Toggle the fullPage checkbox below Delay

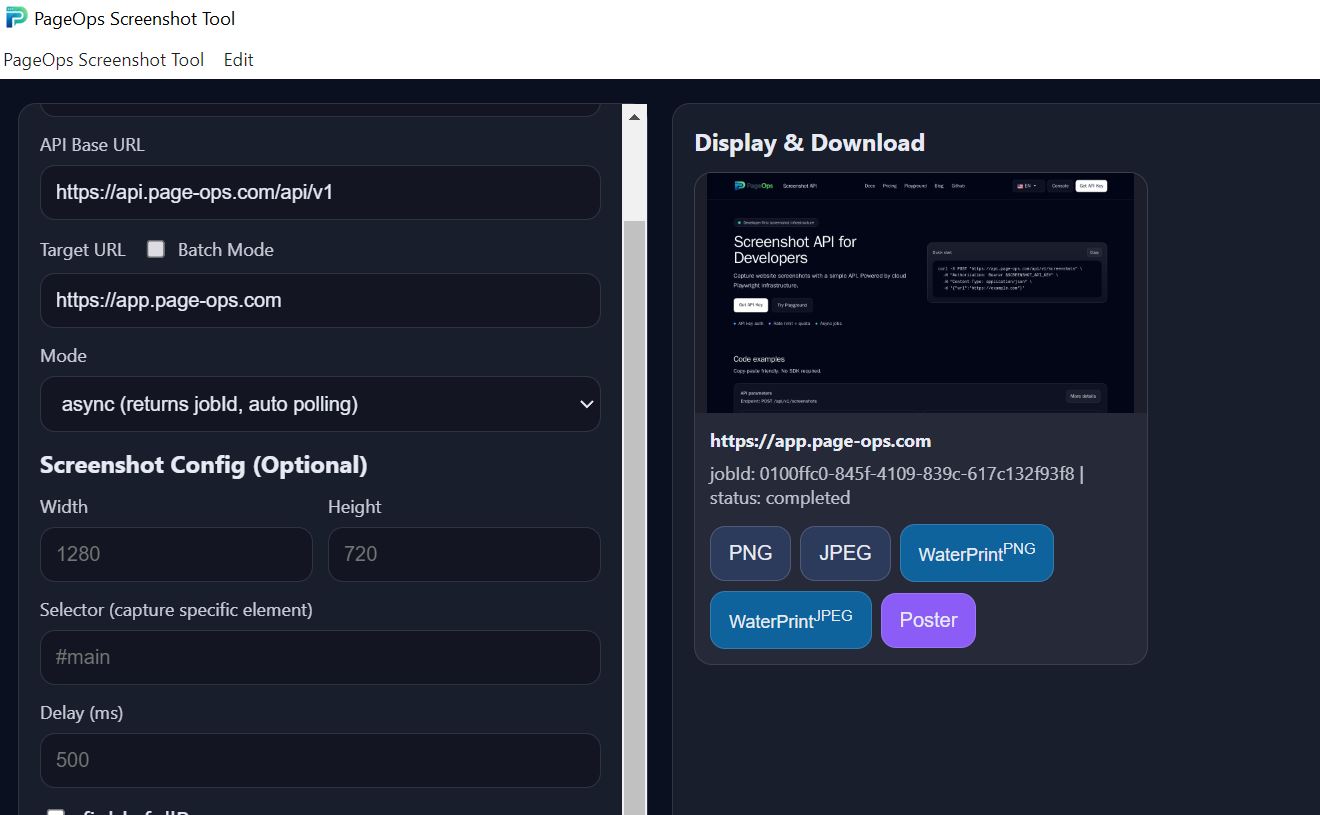(x=55, y=812)
